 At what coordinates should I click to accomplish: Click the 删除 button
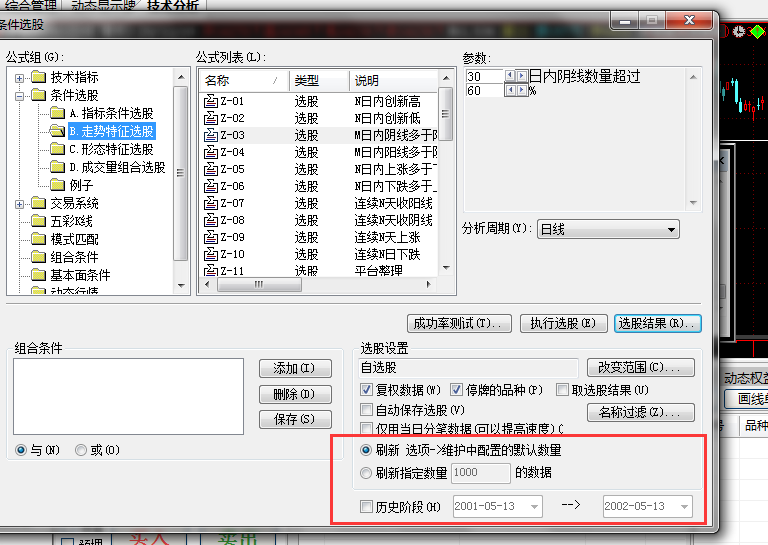pyautogui.click(x=295, y=394)
